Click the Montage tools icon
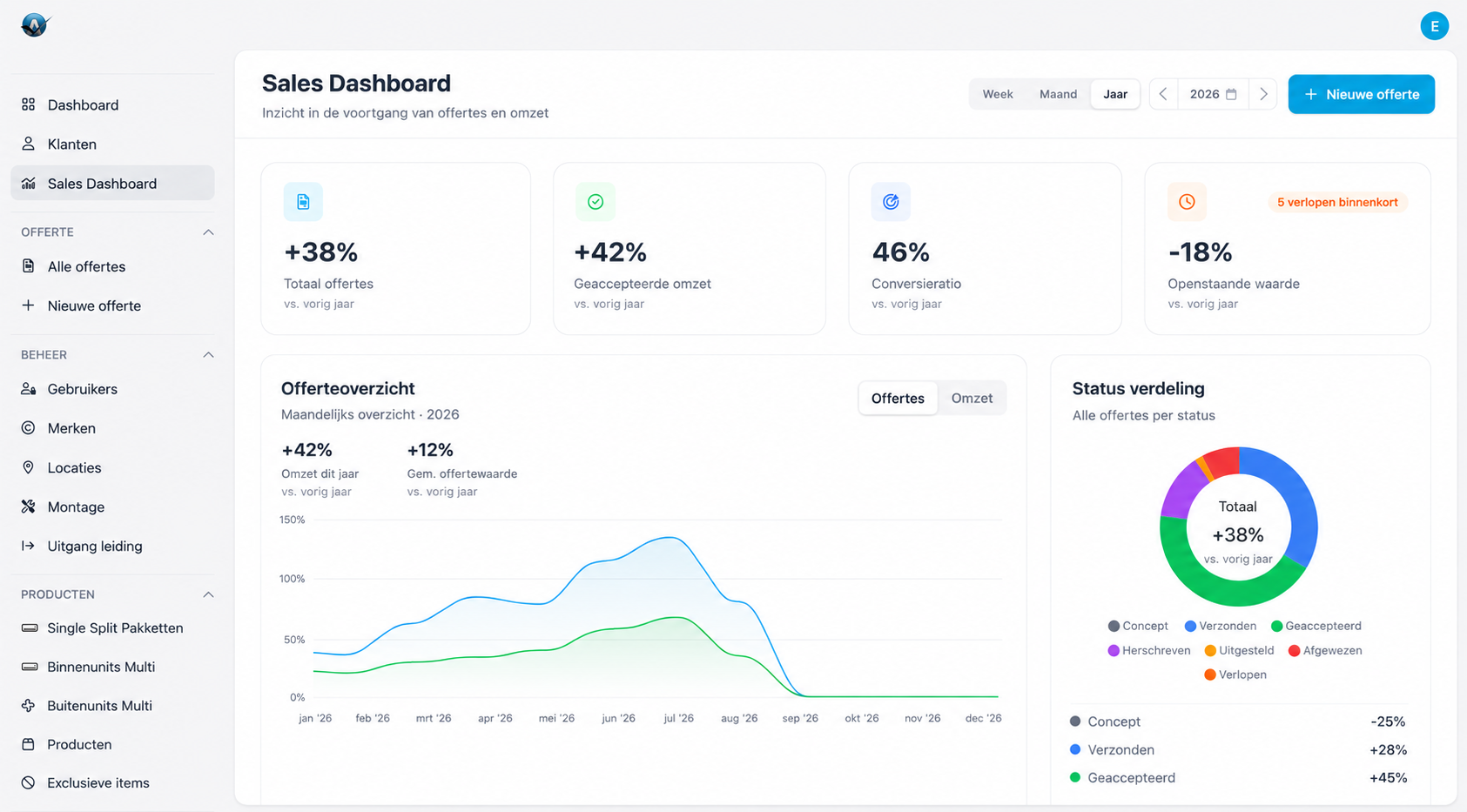Screen dimensions: 1467x812 29,507
